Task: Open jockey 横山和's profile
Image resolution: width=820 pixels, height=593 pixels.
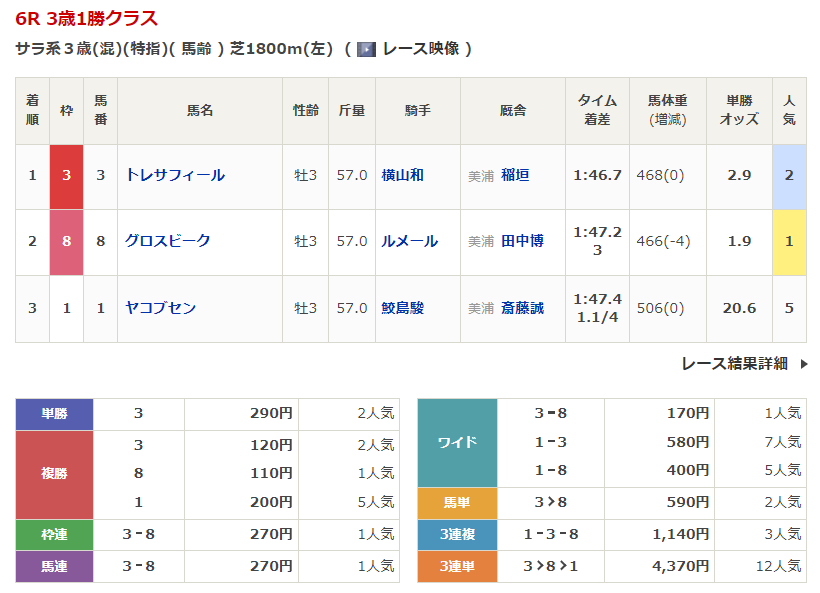Action: point(402,176)
